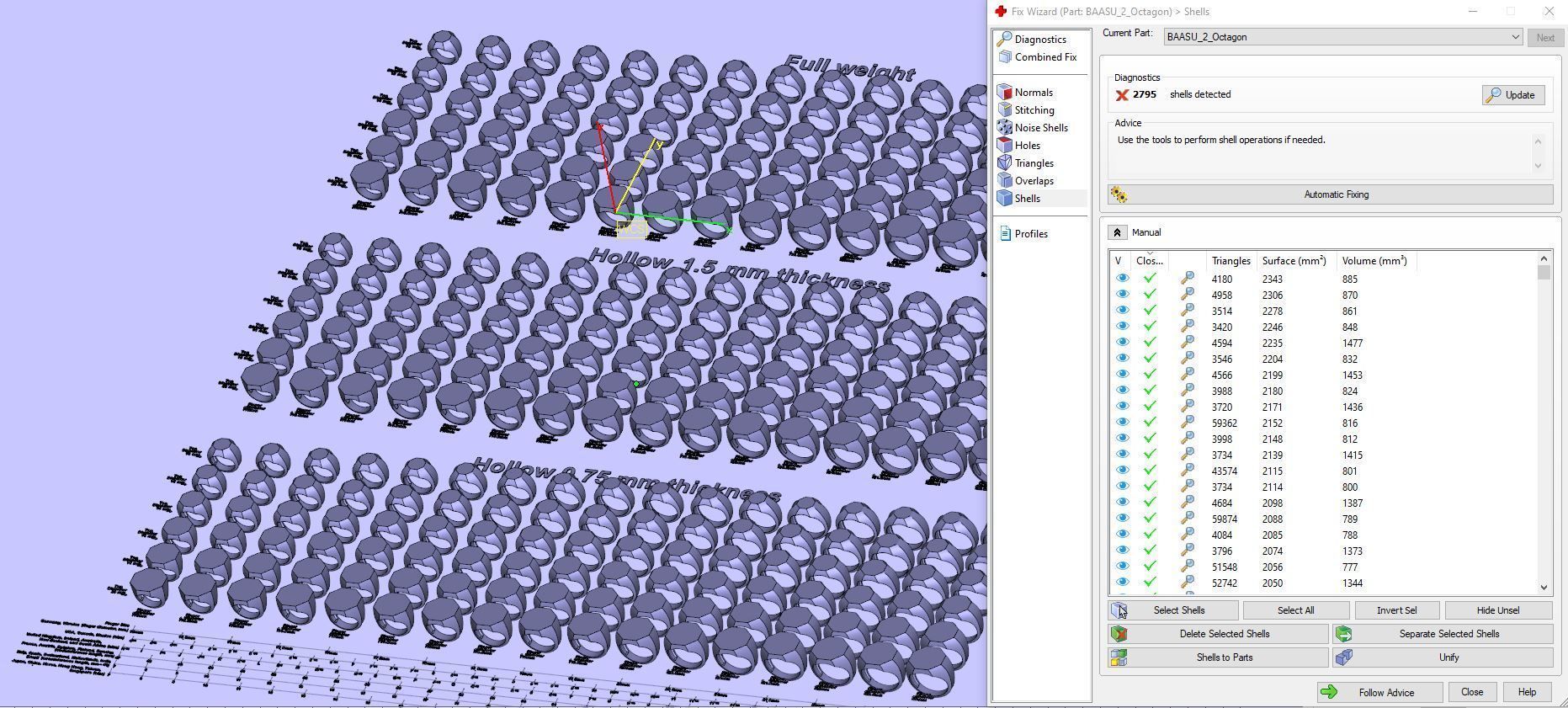Zoom to shell with 4180 triangles
Viewport: 1568px width, 708px height.
click(x=1187, y=279)
